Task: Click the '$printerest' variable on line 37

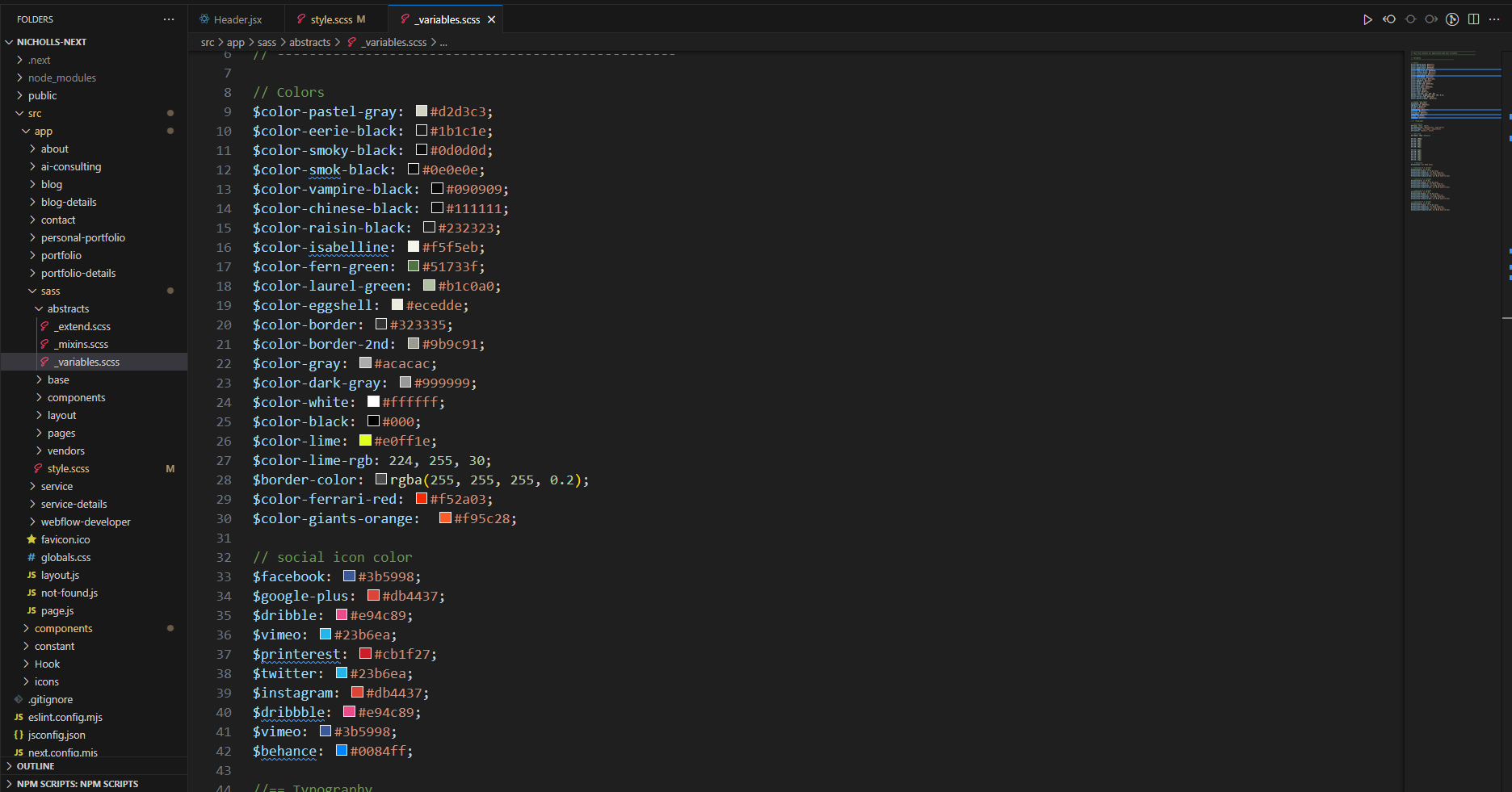Action: pyautogui.click(x=296, y=654)
